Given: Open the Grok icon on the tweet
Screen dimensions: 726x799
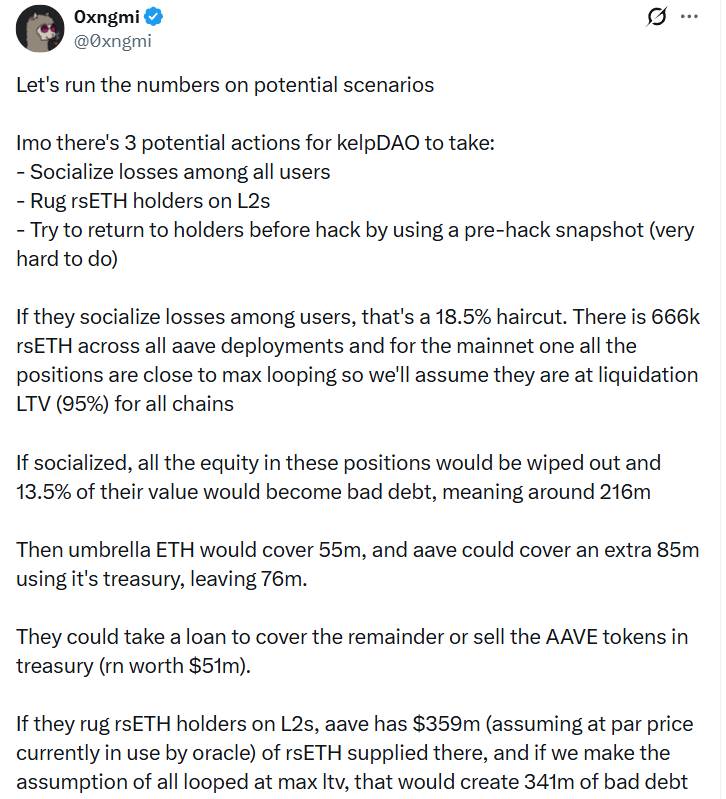Looking at the screenshot, I should pyautogui.click(x=657, y=17).
